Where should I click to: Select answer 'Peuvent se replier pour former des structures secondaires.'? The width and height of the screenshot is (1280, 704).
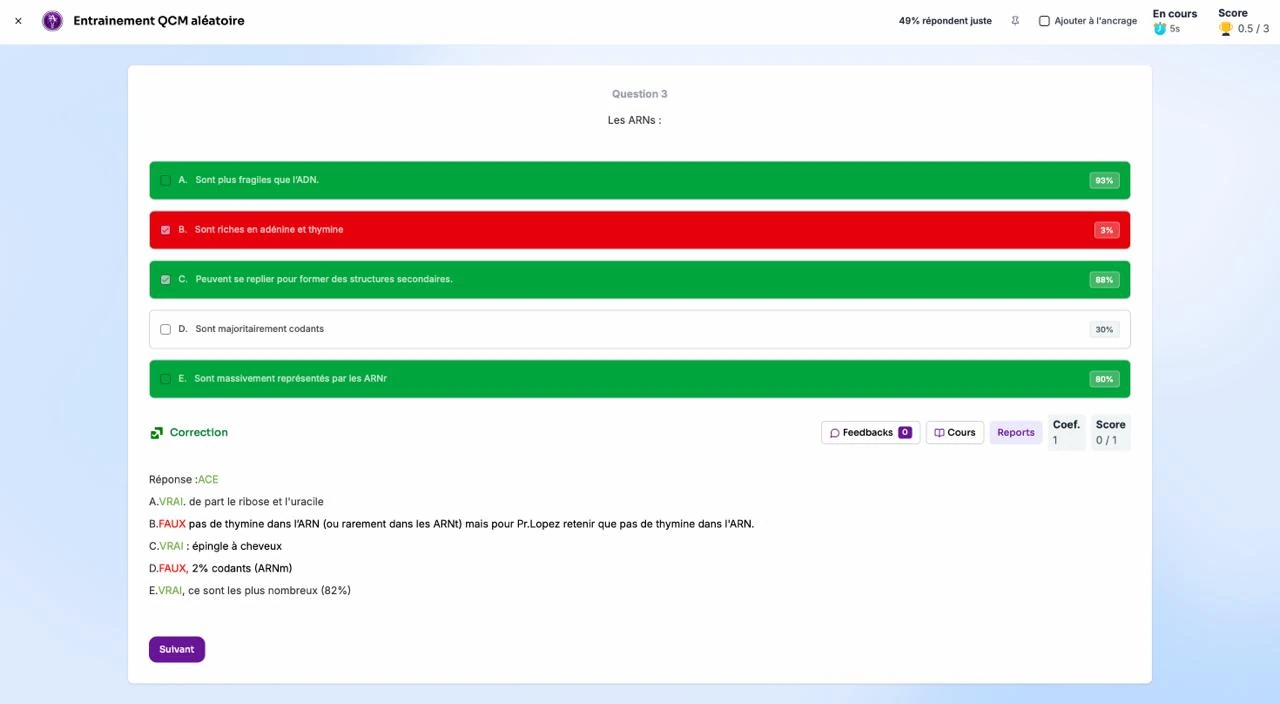point(324,280)
